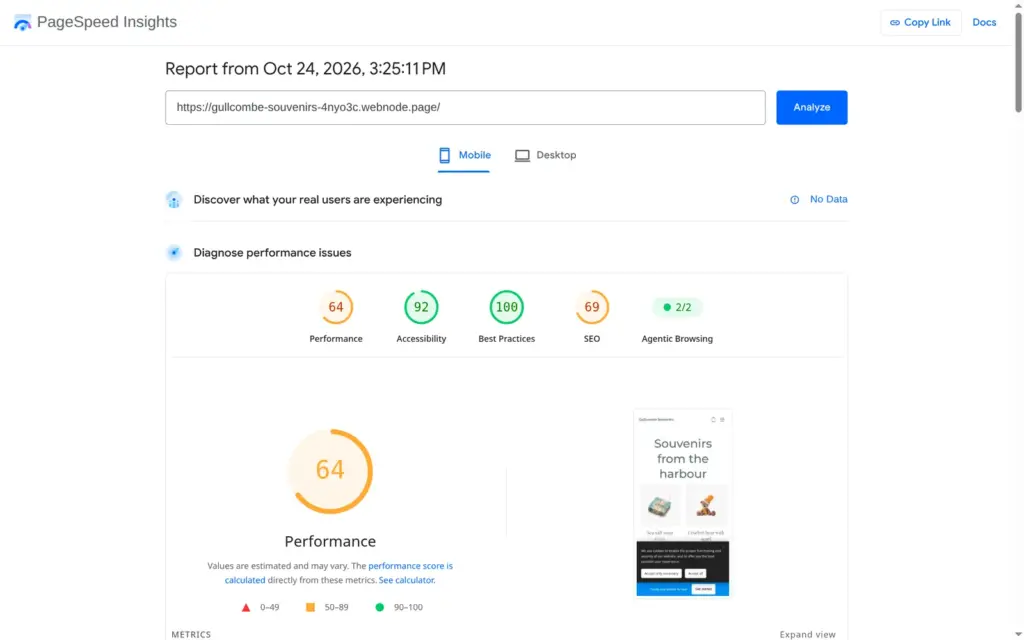Click the red triangle 0–49 legend icon
The width and height of the screenshot is (1024, 640).
pos(246,607)
